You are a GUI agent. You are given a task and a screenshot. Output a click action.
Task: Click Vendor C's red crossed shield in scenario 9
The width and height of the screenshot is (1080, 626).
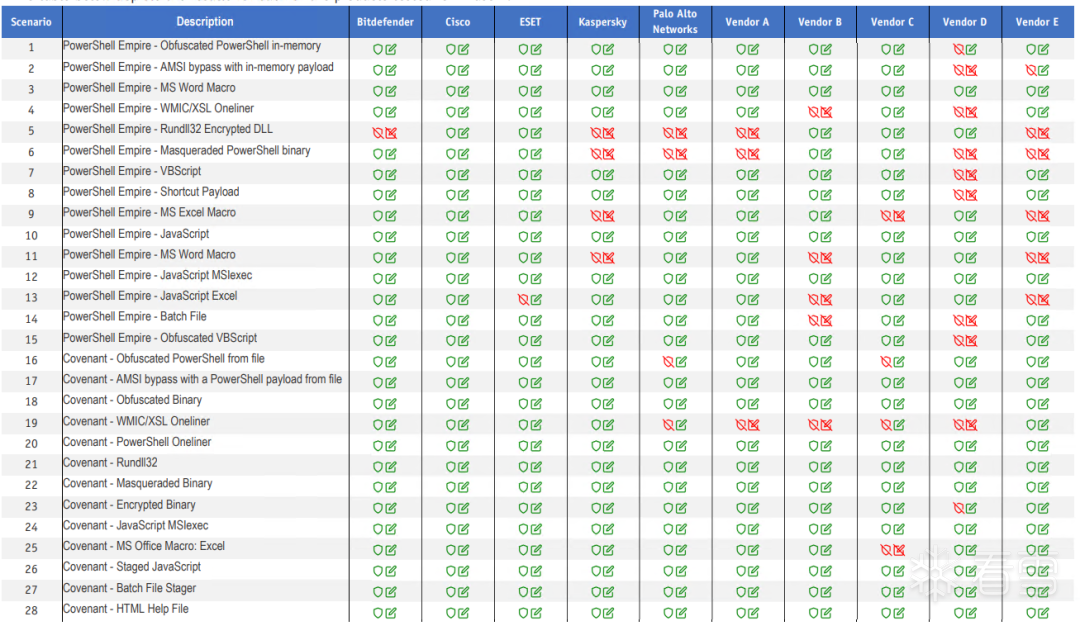pyautogui.click(x=886, y=216)
